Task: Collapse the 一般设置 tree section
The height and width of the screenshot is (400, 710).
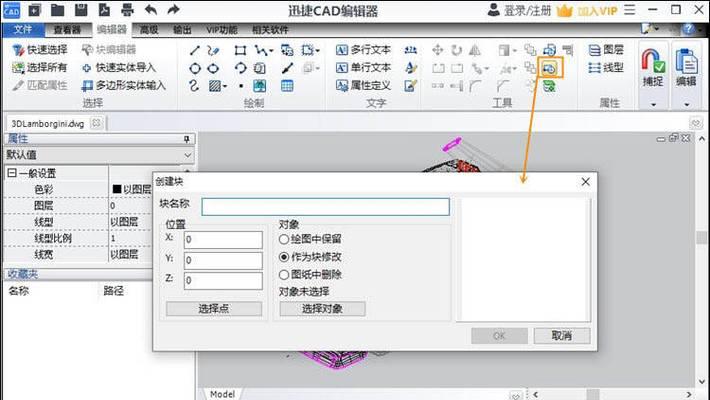Action: (x=12, y=173)
